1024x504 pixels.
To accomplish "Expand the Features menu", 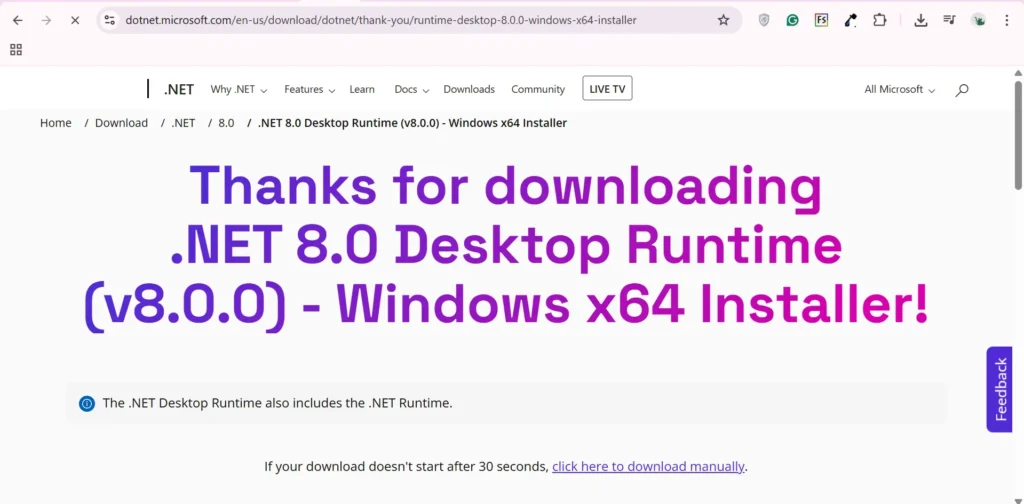I will tap(309, 90).
